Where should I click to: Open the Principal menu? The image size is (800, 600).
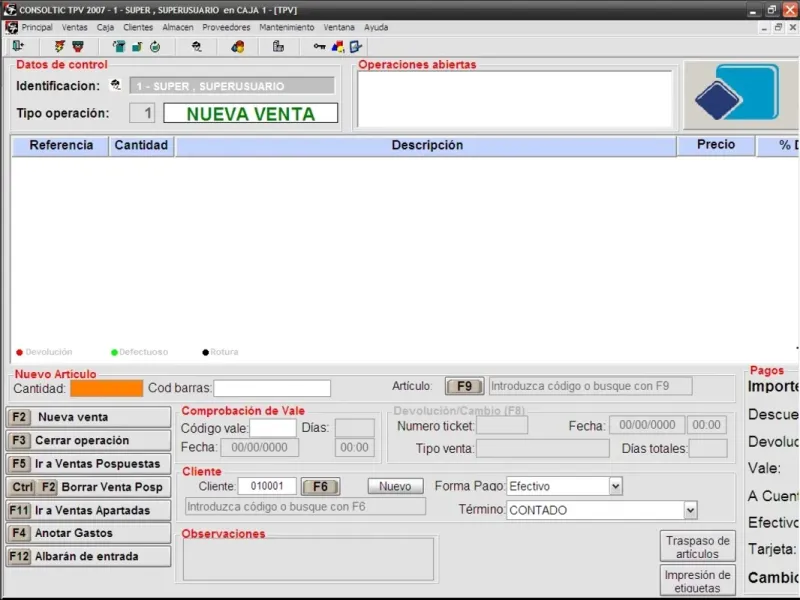click(x=37, y=28)
